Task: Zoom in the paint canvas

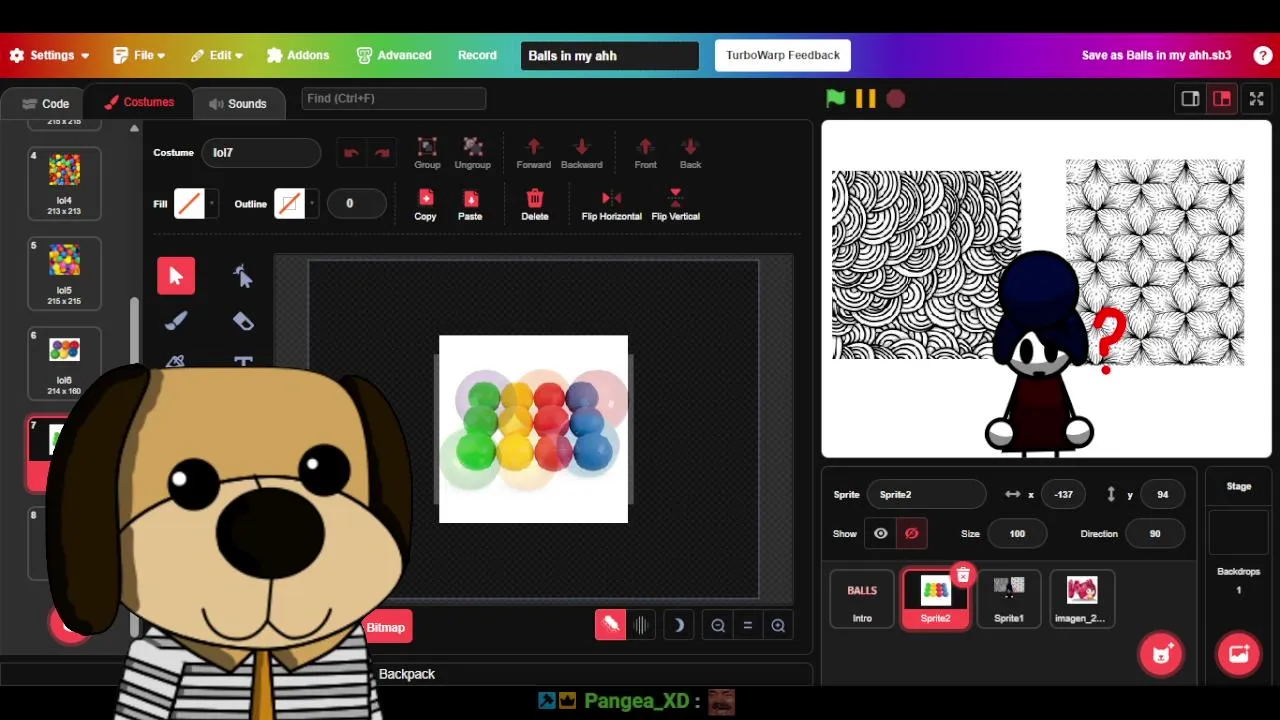Action: pos(778,626)
